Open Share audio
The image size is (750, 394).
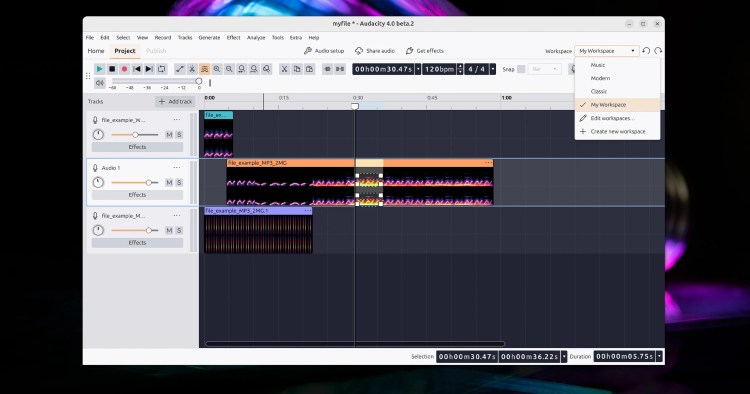click(375, 51)
